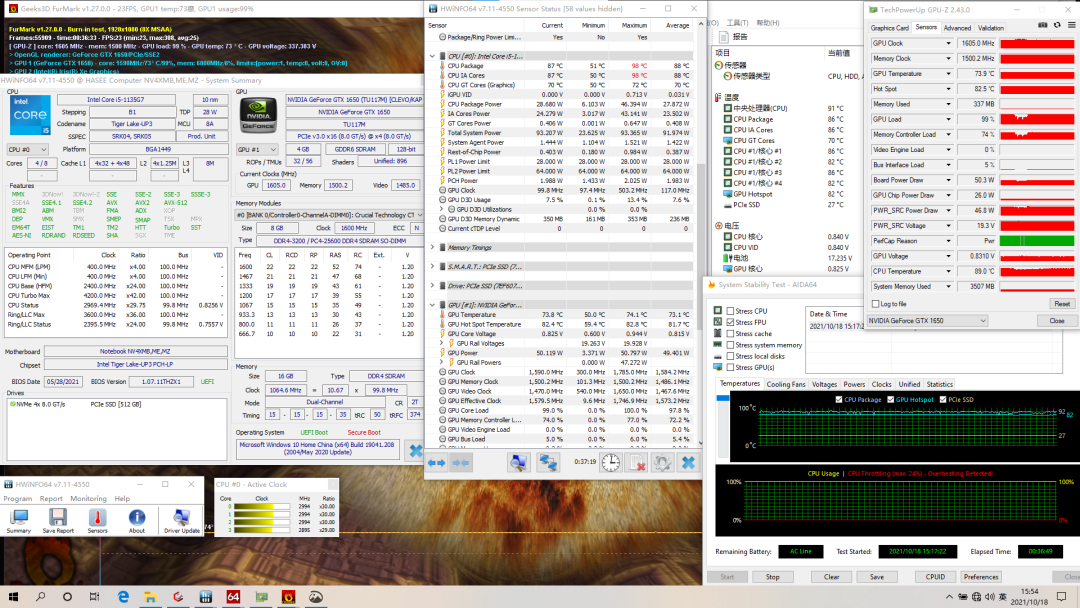The image size is (1080, 608).
Task: Click the sensor status left-right arrows icon
Action: 437,463
